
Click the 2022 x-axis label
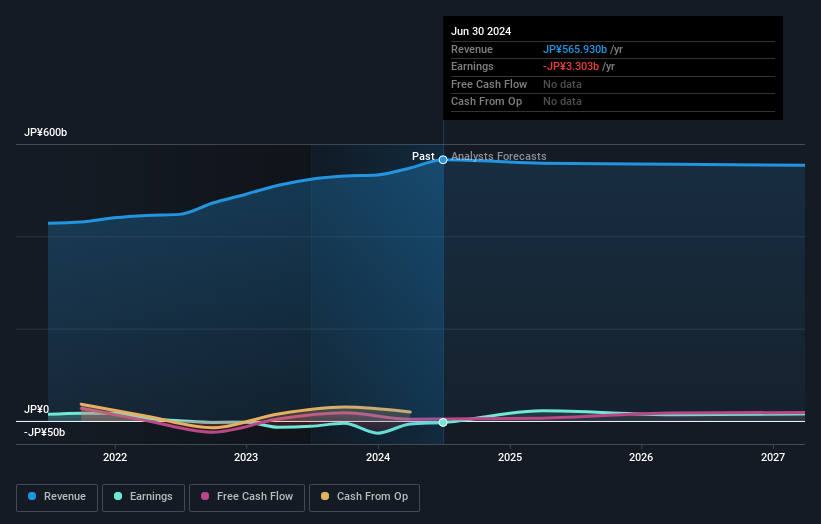coord(115,458)
